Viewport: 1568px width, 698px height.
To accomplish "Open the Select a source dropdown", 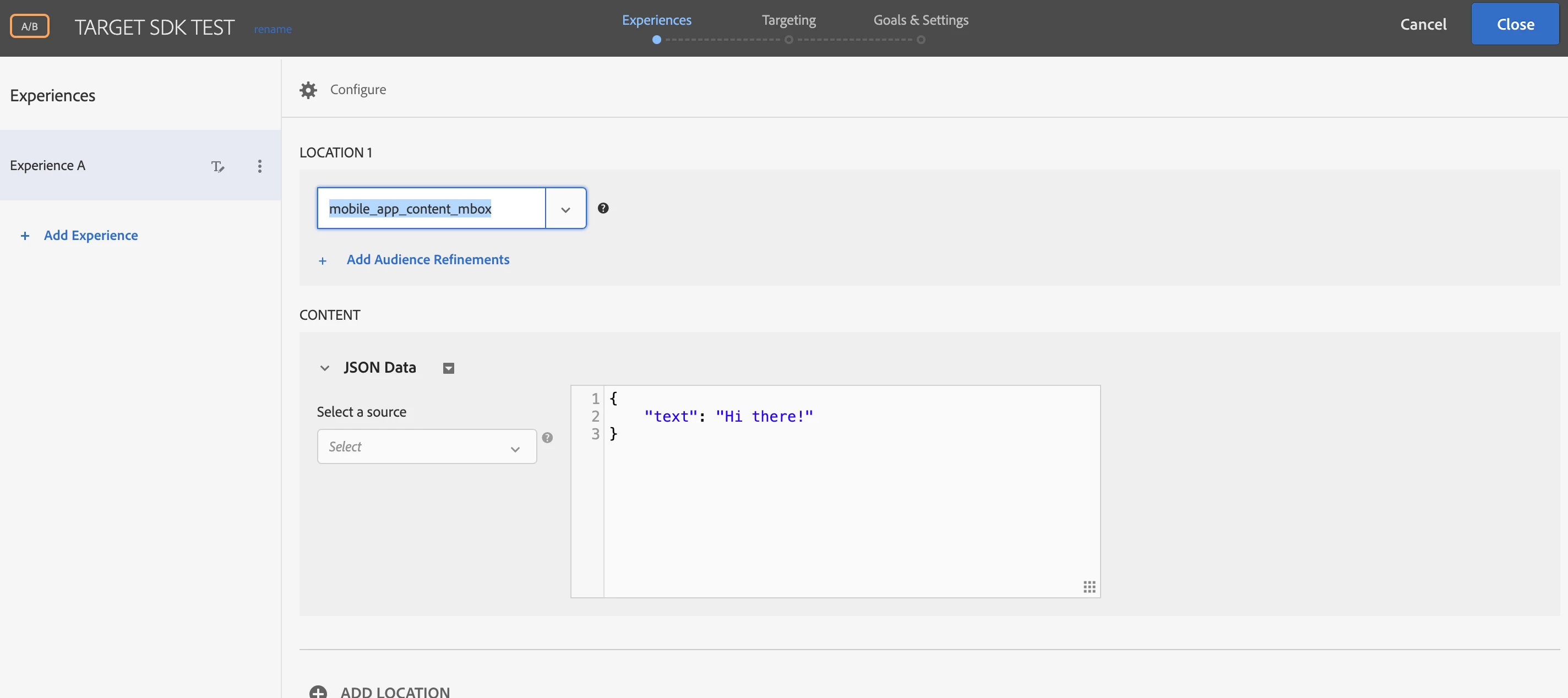I will (x=426, y=446).
